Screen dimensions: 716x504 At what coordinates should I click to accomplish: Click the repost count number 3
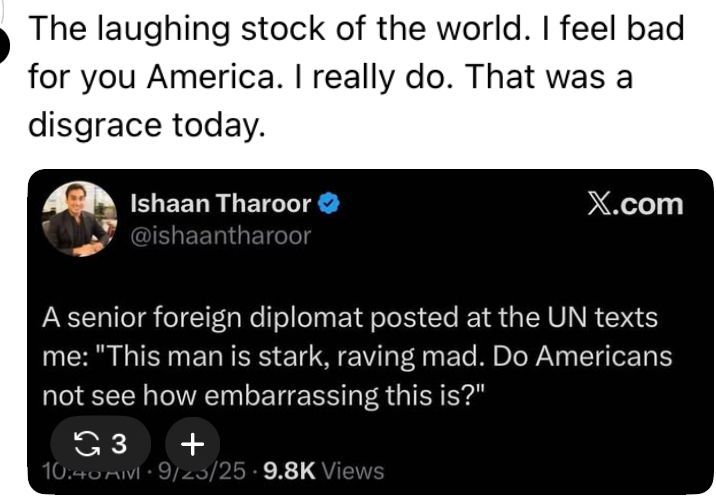click(x=118, y=443)
